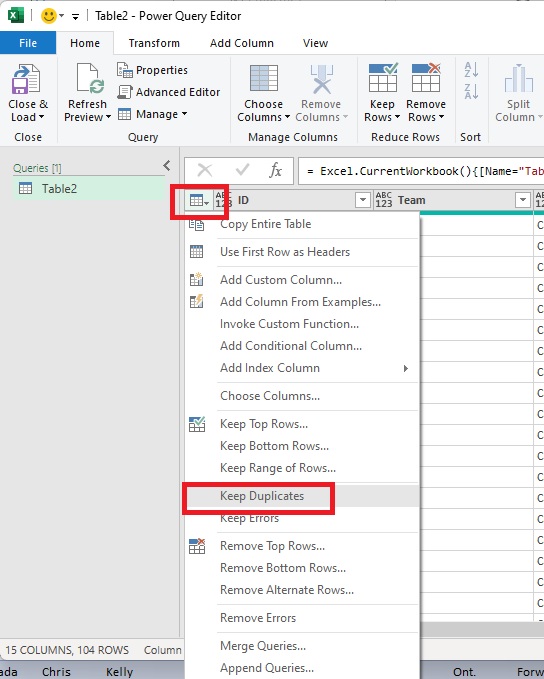Open the File tab
The width and height of the screenshot is (544, 679).
(x=28, y=43)
